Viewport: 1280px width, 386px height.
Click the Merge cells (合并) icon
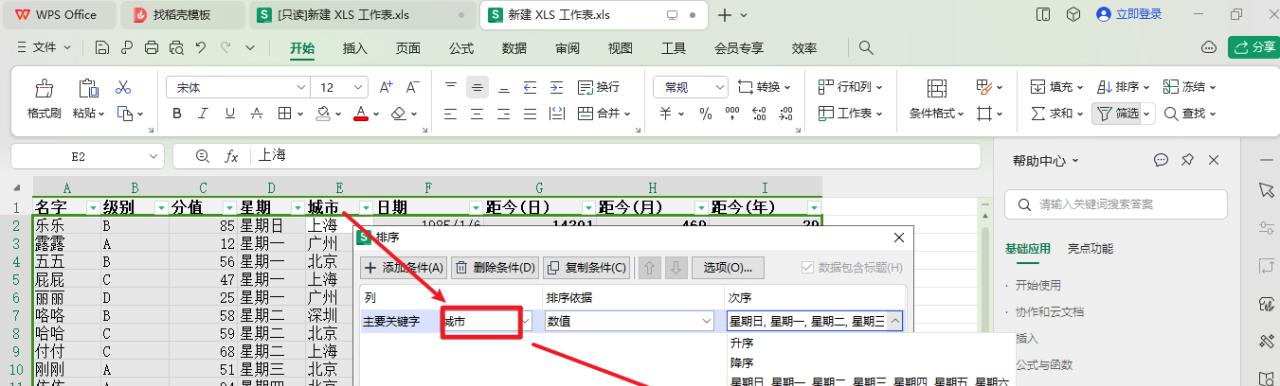(586, 114)
